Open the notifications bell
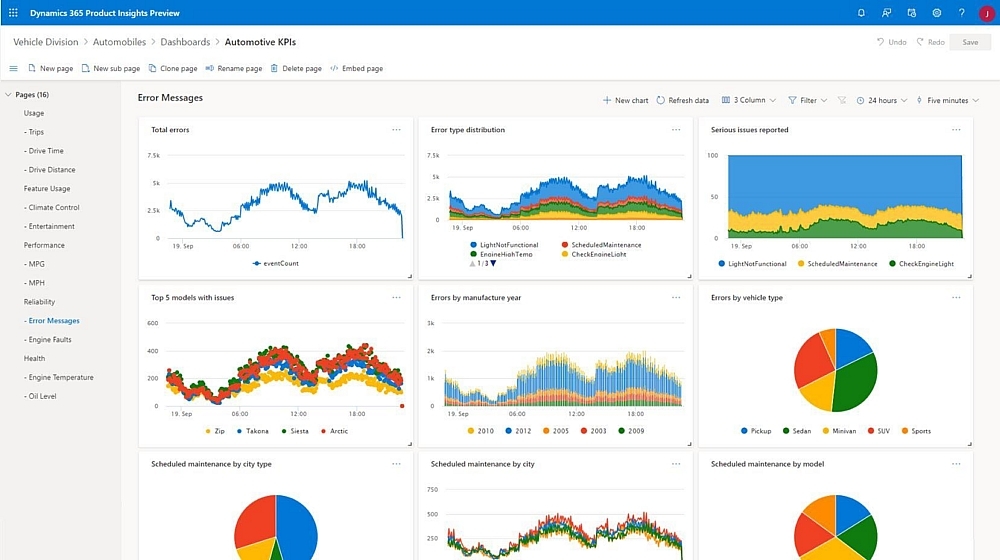This screenshot has height=560, width=1000. pos(861,13)
